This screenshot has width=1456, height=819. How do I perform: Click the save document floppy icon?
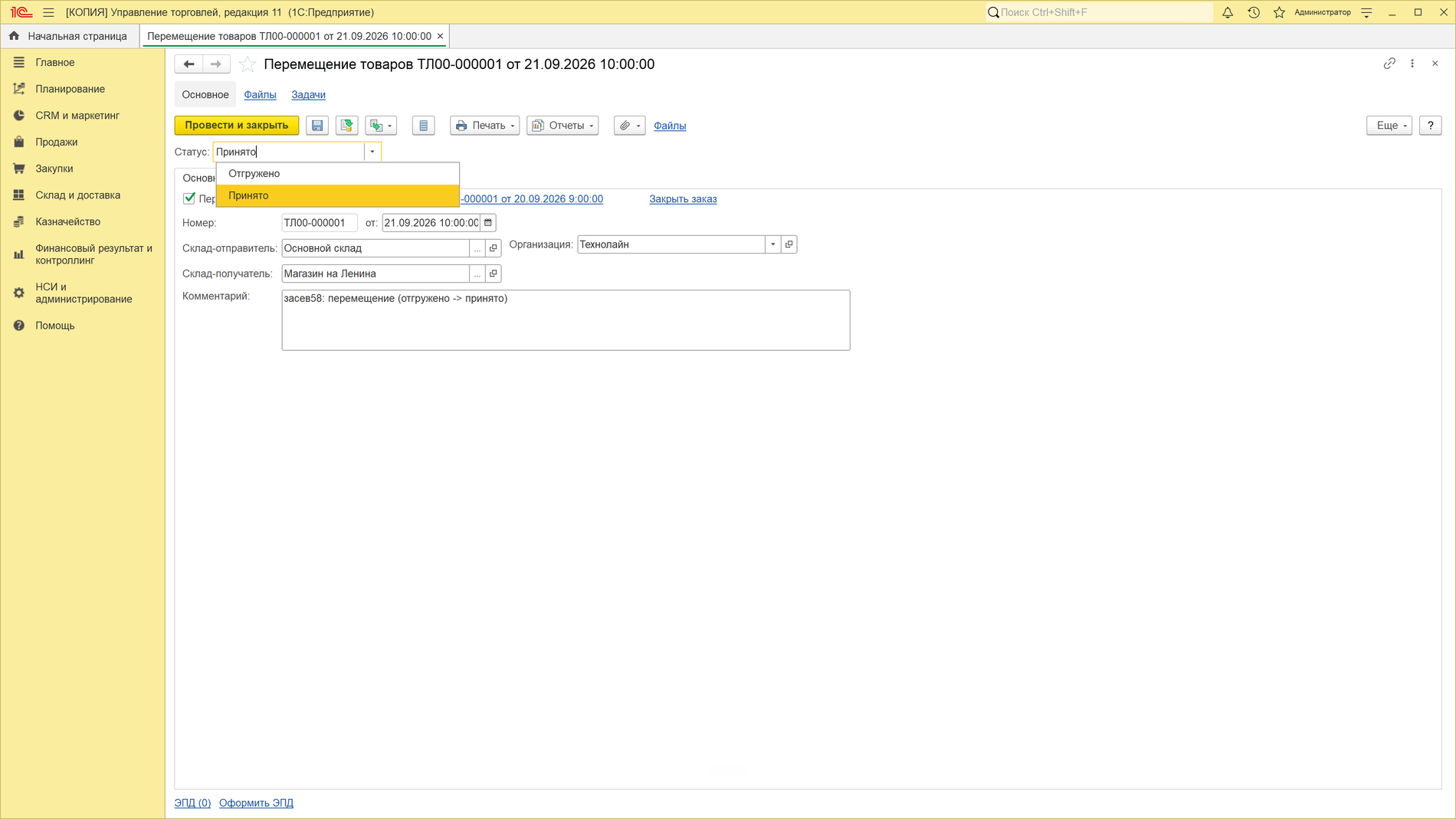point(317,126)
